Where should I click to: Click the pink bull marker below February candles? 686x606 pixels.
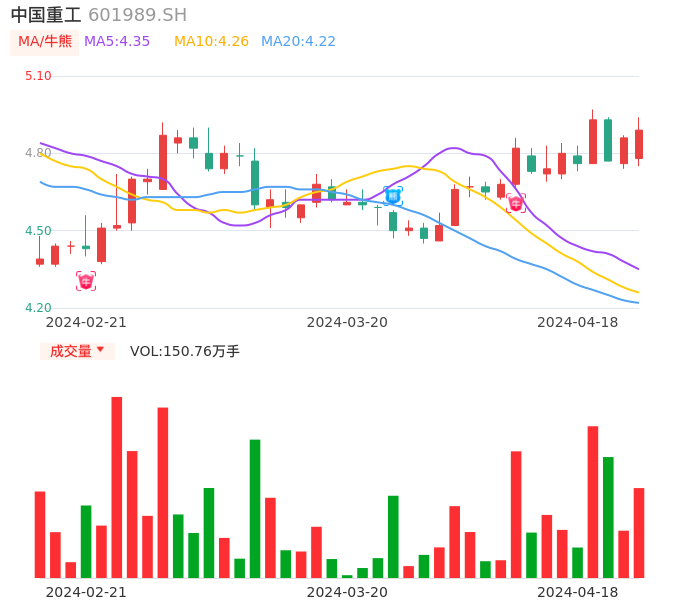tap(86, 281)
